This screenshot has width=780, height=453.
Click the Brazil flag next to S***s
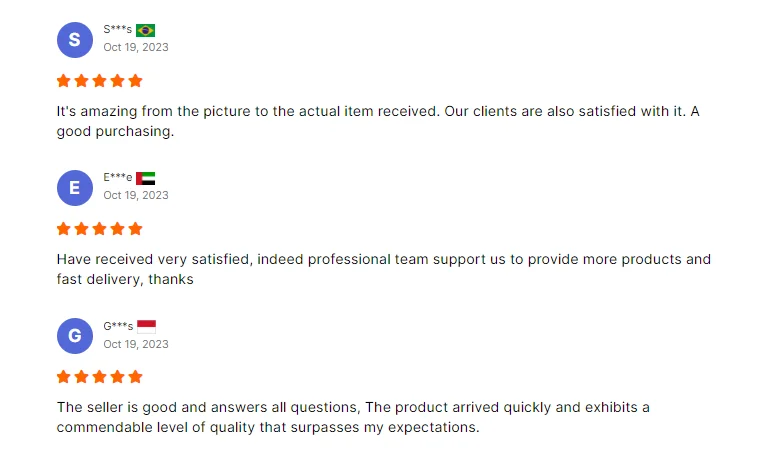pos(145,30)
